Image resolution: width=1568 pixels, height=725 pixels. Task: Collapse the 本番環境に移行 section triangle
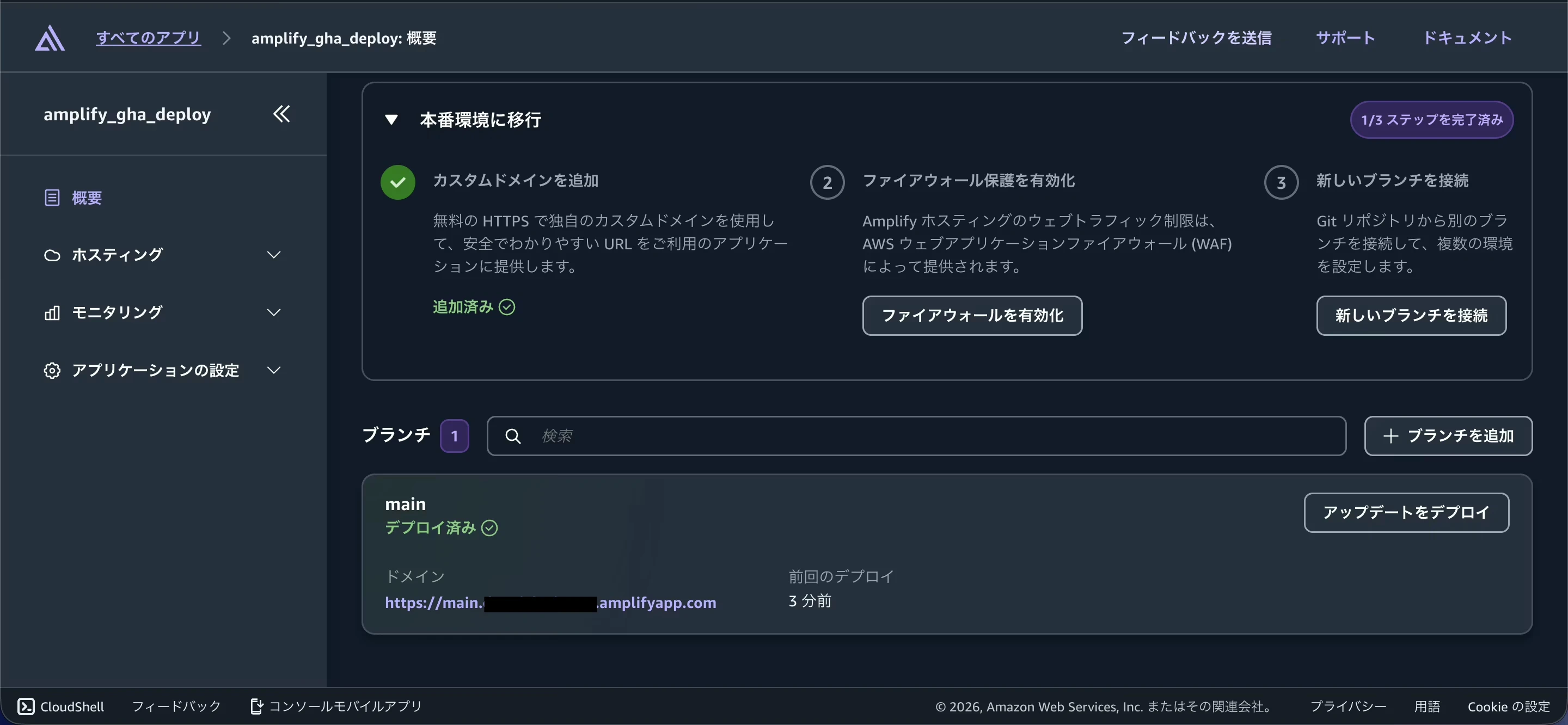[x=391, y=120]
